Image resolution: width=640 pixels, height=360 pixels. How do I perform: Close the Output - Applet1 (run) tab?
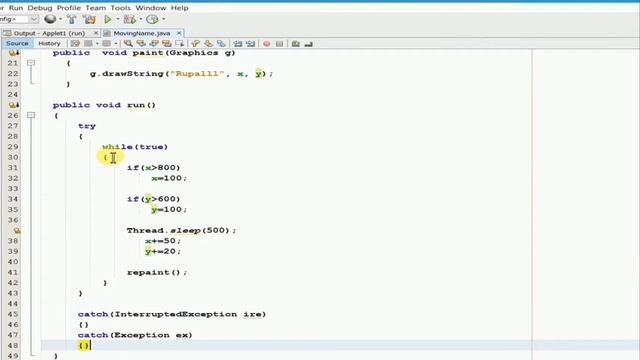[x=96, y=33]
